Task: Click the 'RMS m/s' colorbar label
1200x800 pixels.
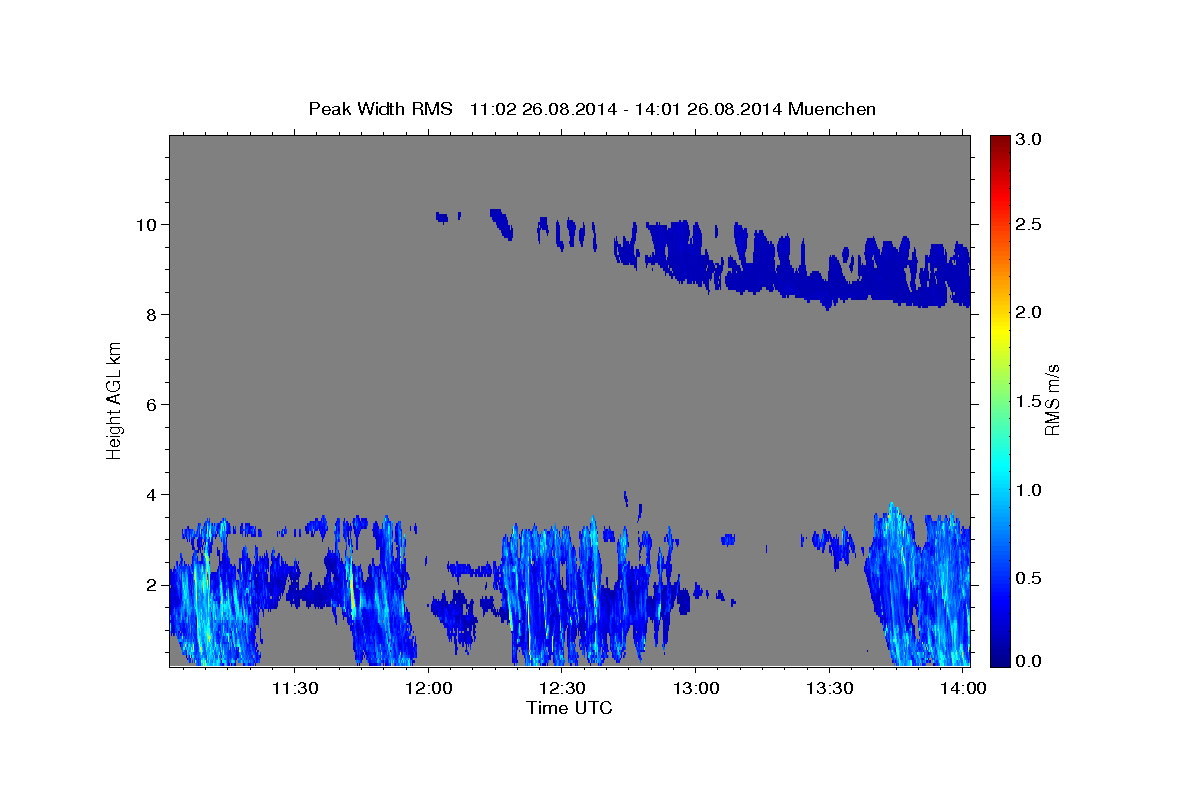Action: coord(1052,400)
